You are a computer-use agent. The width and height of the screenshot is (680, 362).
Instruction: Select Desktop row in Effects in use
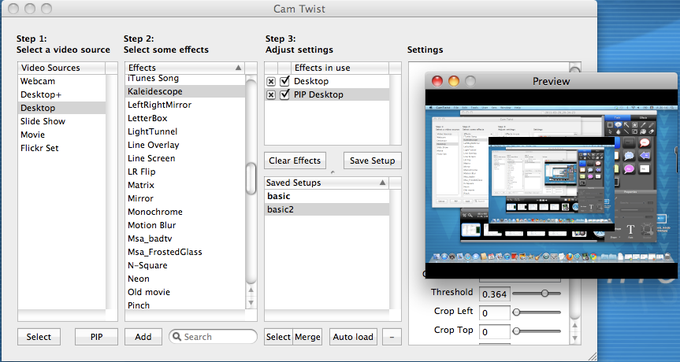pos(327,81)
